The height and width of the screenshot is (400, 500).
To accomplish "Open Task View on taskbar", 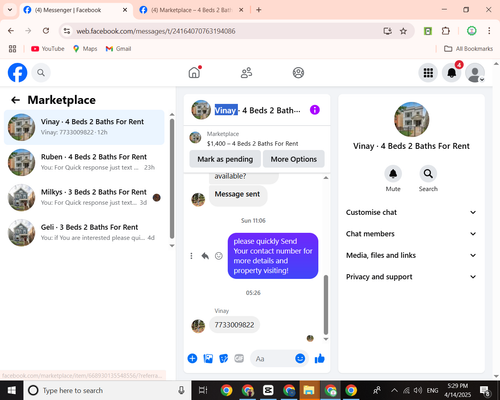I will (203, 390).
